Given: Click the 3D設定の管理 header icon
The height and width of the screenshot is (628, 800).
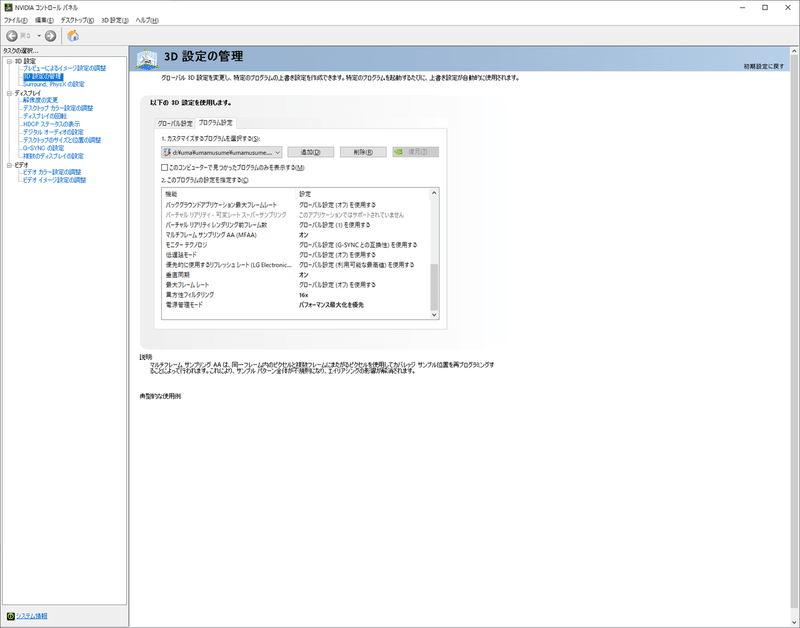Looking at the screenshot, I should pos(147,59).
